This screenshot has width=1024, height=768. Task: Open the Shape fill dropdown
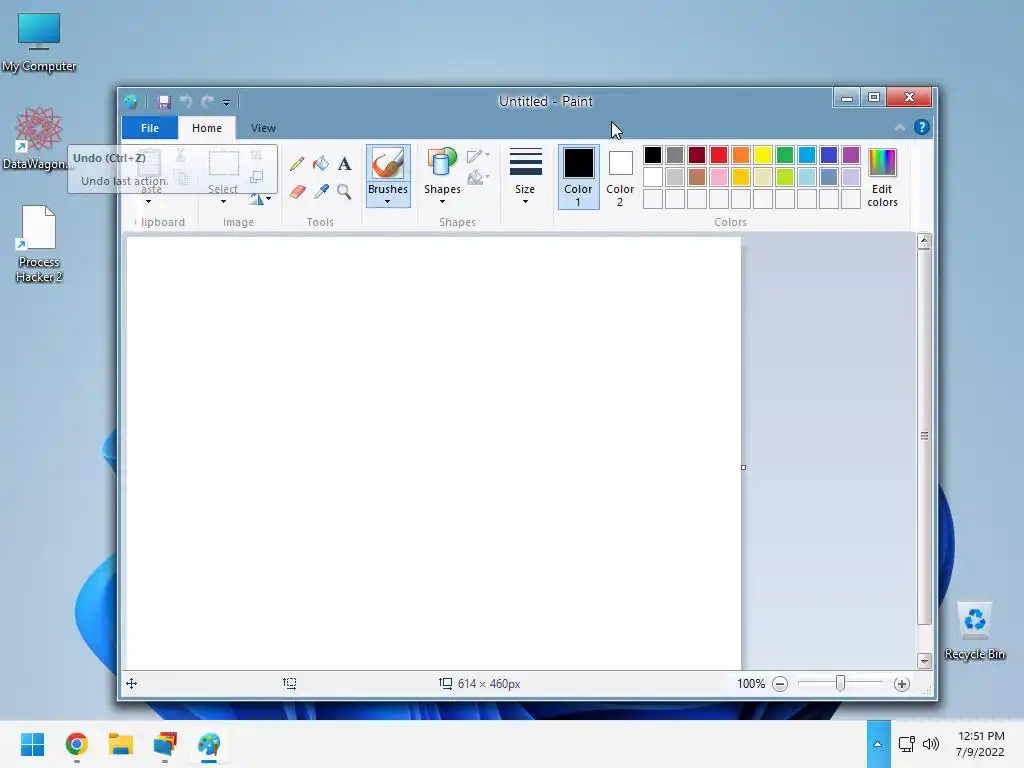click(x=478, y=177)
